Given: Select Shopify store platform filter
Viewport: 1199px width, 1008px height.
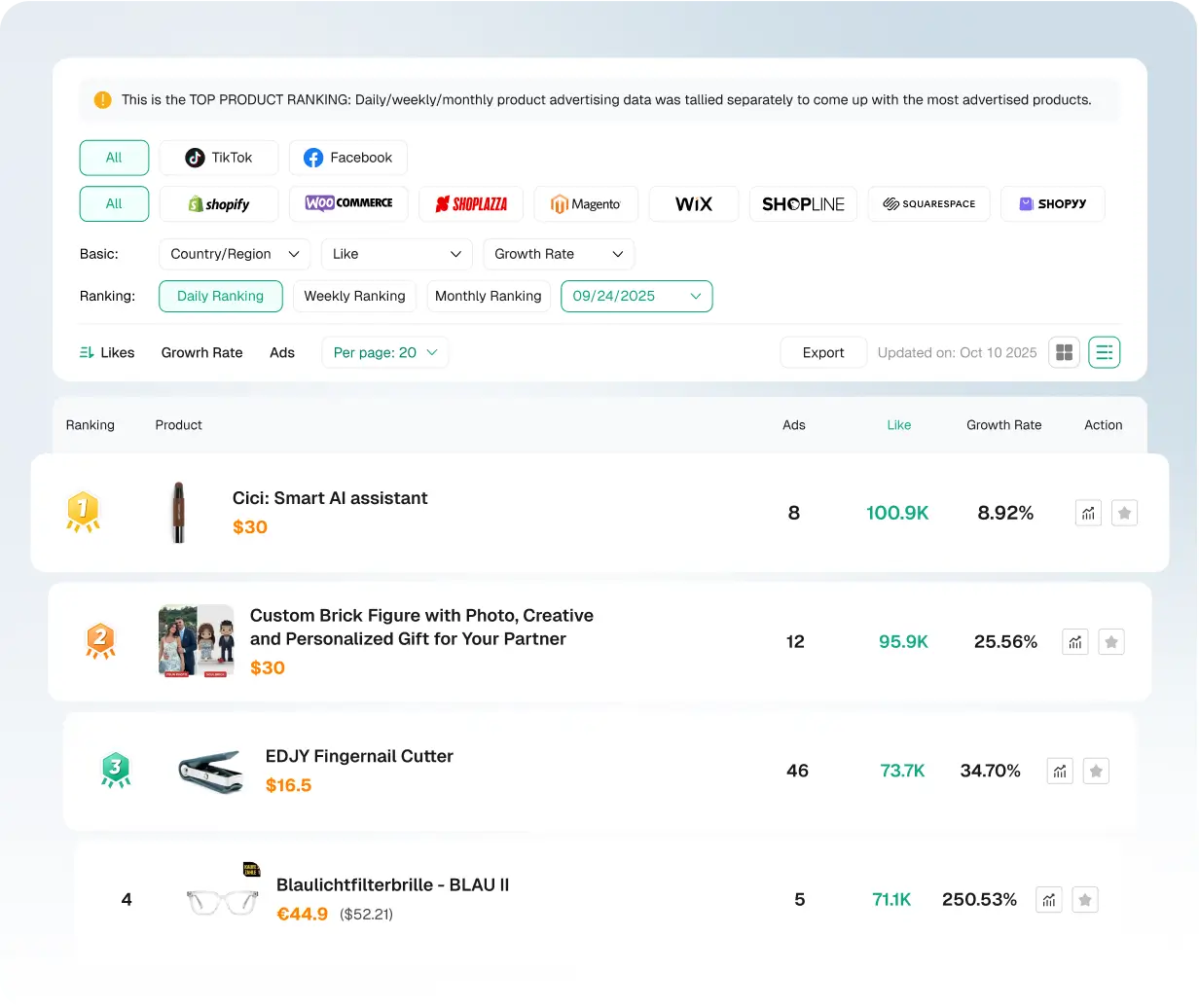Looking at the screenshot, I should pos(219,204).
